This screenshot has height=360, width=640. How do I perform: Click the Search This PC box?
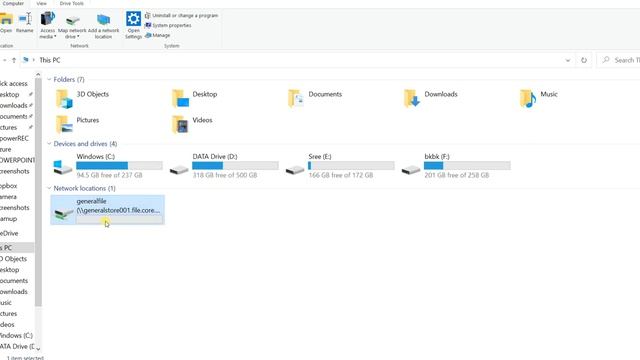[618, 60]
